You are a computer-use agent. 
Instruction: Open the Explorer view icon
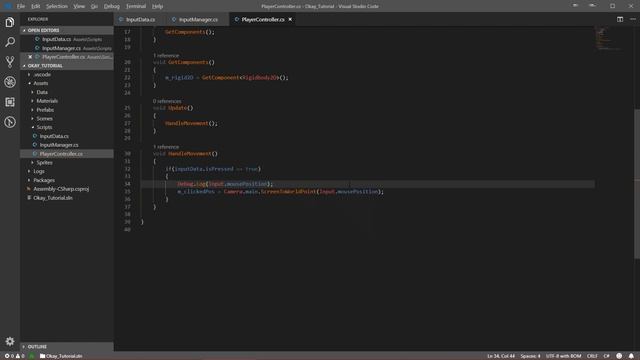pyautogui.click(x=10, y=22)
